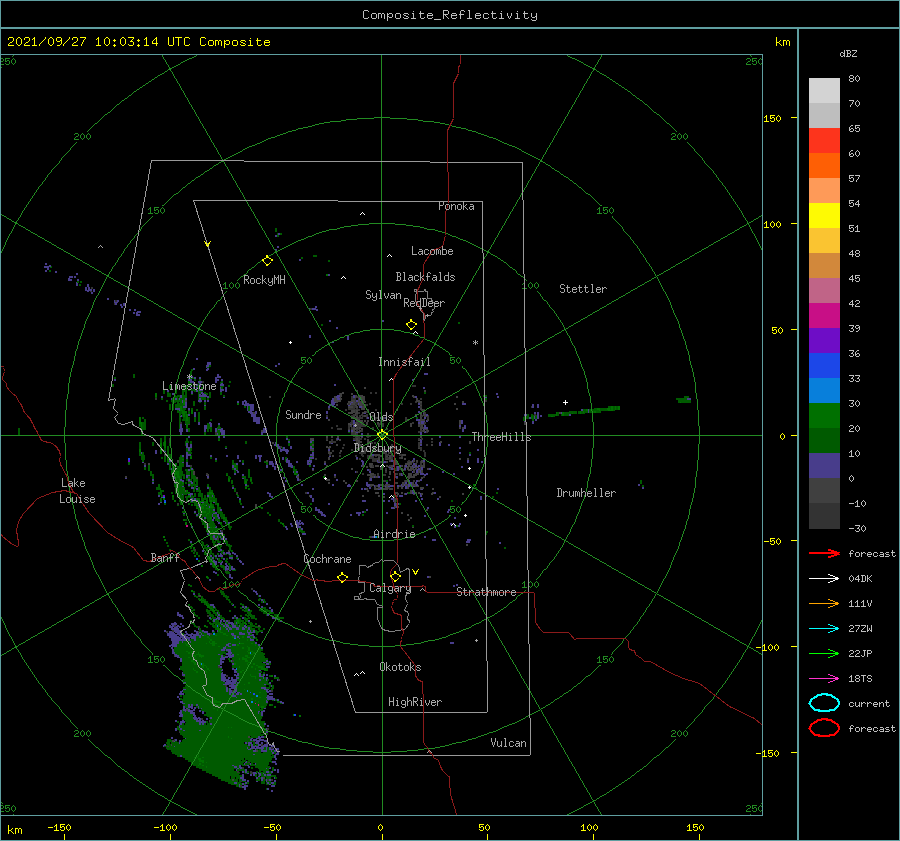Click the HighRiver label
Viewport: 900px width, 841px height.
(x=415, y=702)
